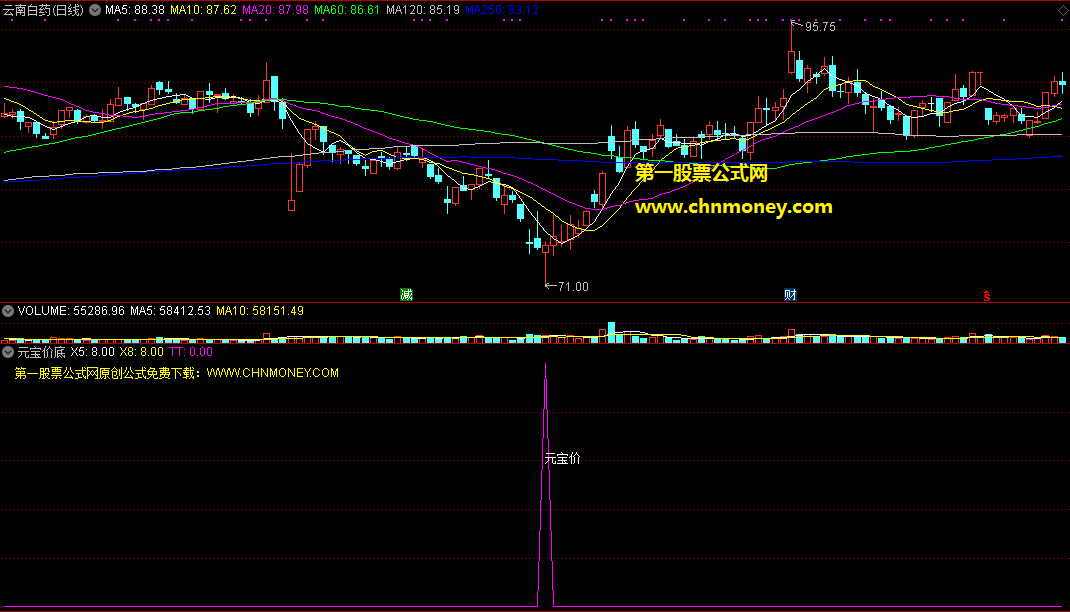Click the 95.75 high price label
Viewport: 1070px width, 612px height.
click(820, 27)
